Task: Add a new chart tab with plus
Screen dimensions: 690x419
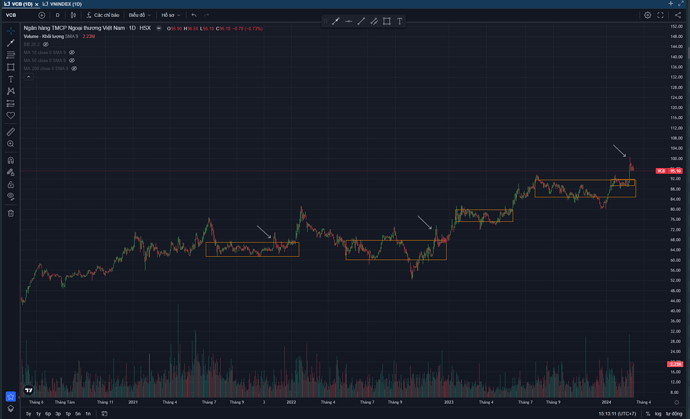Action: (671, 4)
